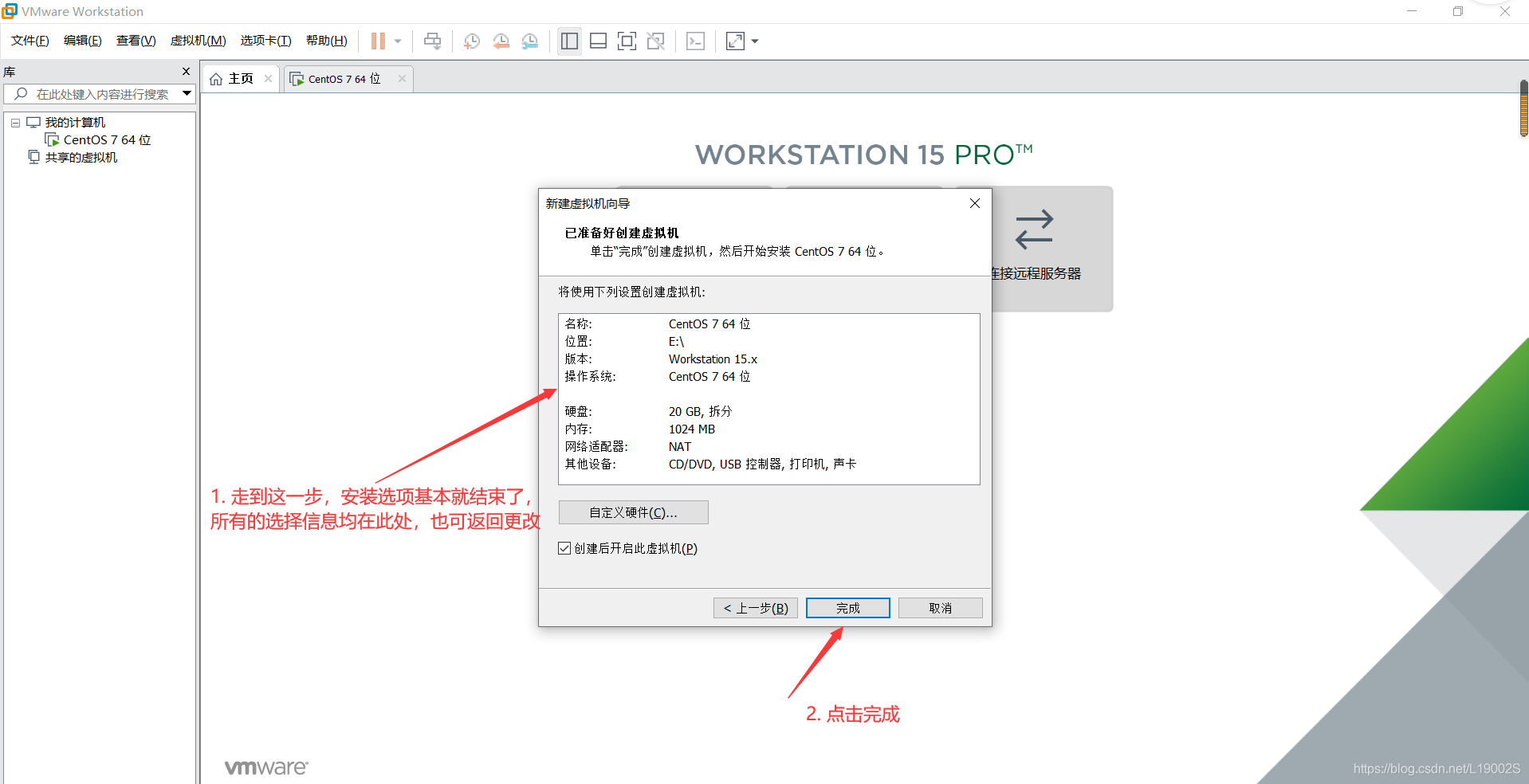
Task: Click the Workstation 15.x version value
Action: (x=713, y=359)
